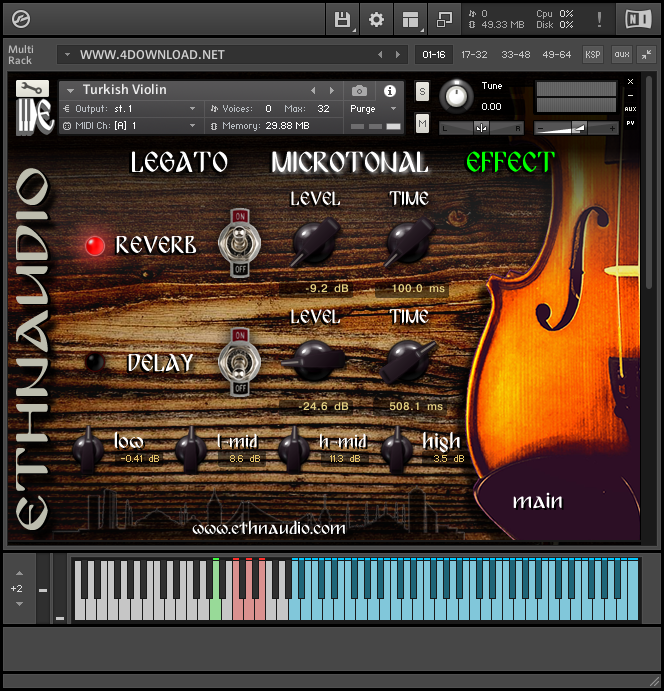Viewport: 664px width, 691px height.
Task: Expand the Turkish Violin instrument dropdown
Action: click(70, 91)
